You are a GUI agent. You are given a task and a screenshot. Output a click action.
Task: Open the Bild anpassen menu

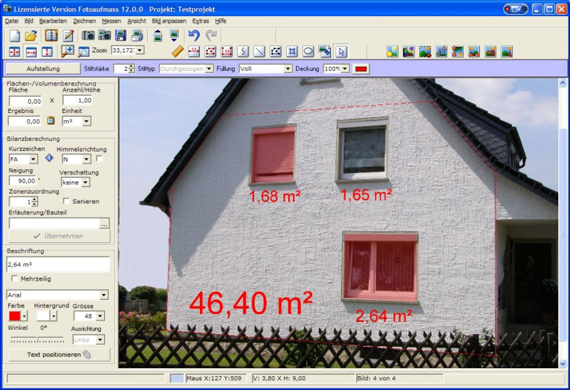pos(169,21)
